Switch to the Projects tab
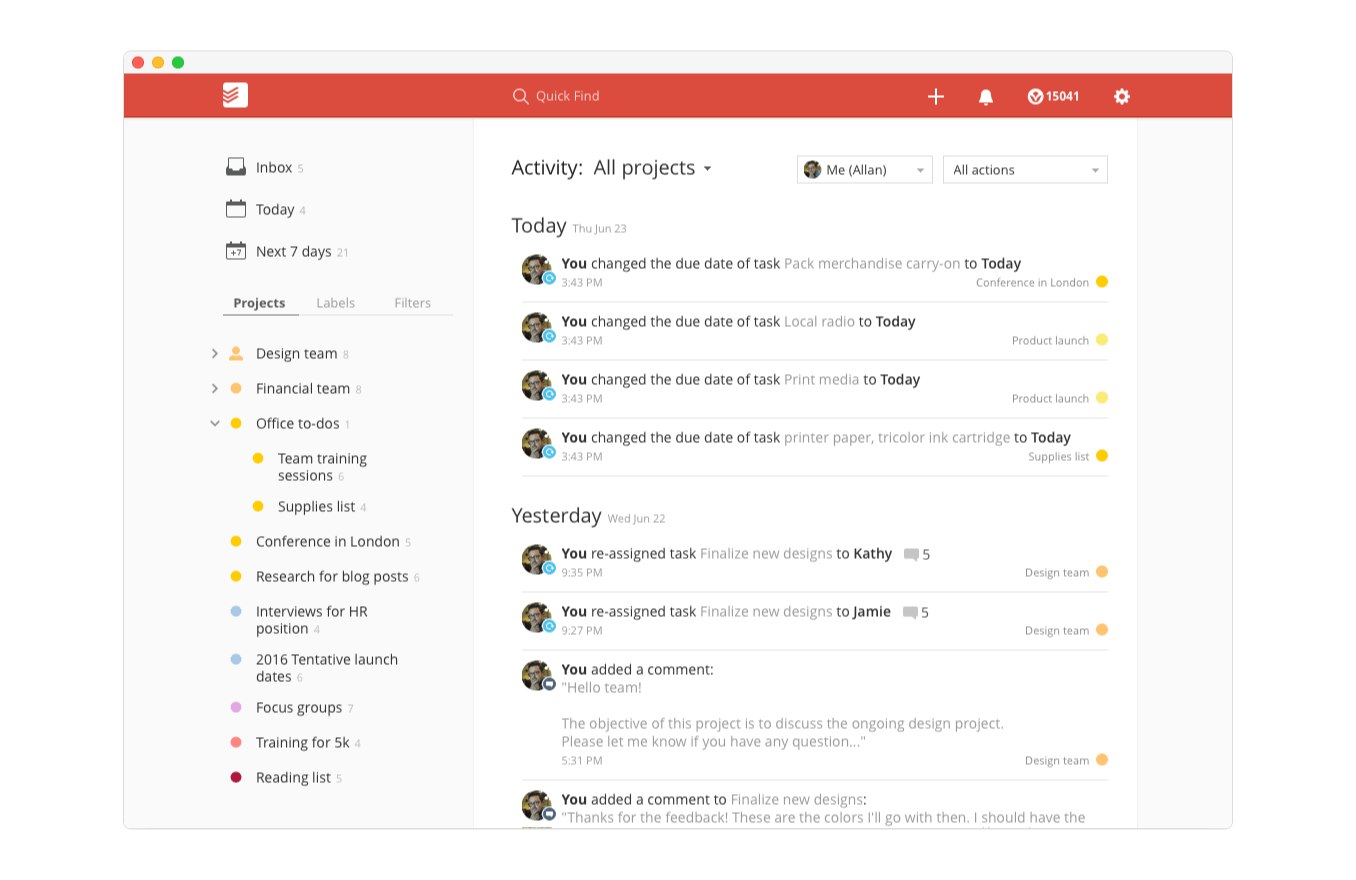Screen dimensions: 1356x880 point(259,303)
